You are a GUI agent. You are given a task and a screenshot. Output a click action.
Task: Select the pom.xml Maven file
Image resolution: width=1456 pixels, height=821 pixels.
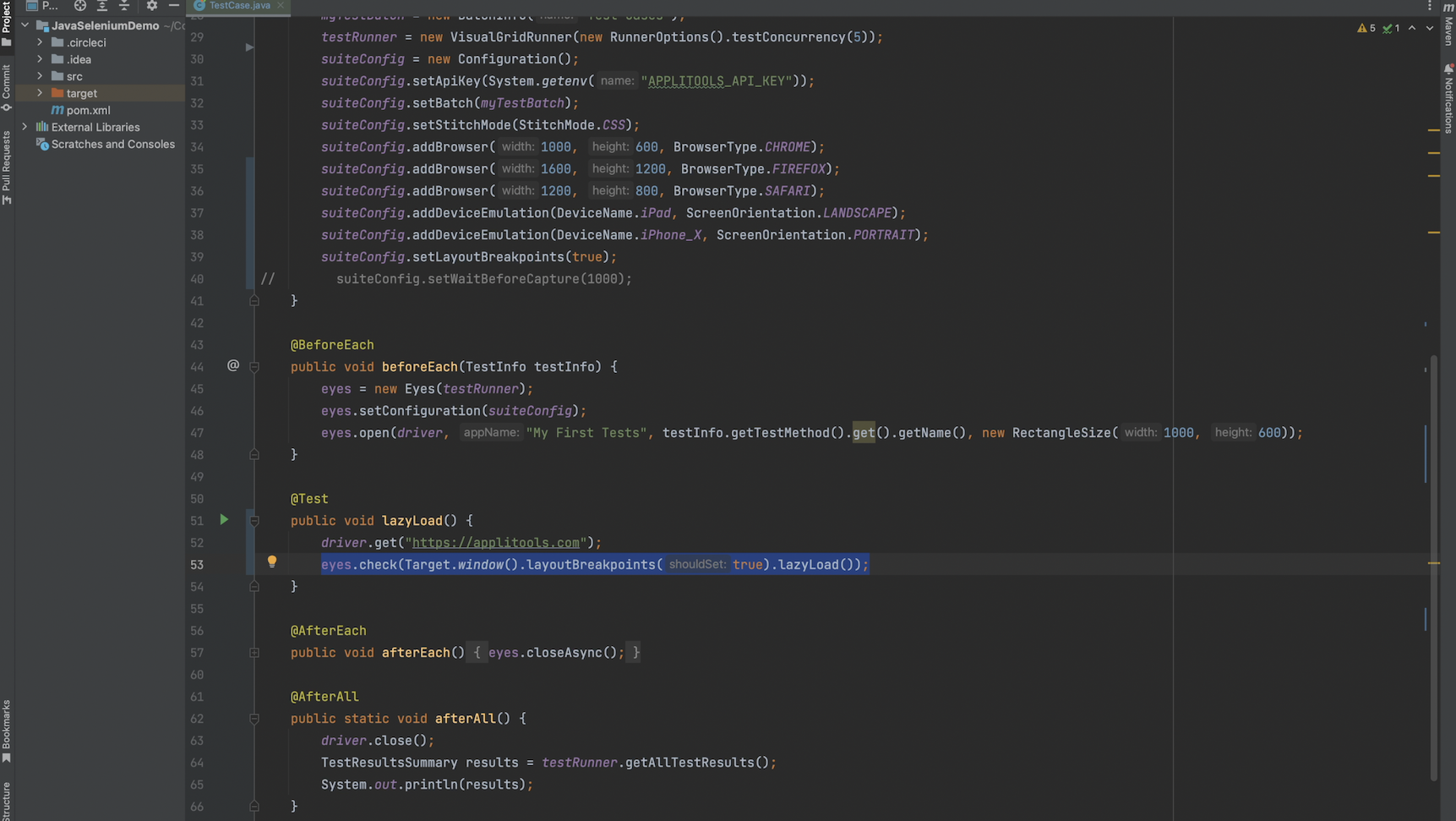(80, 110)
